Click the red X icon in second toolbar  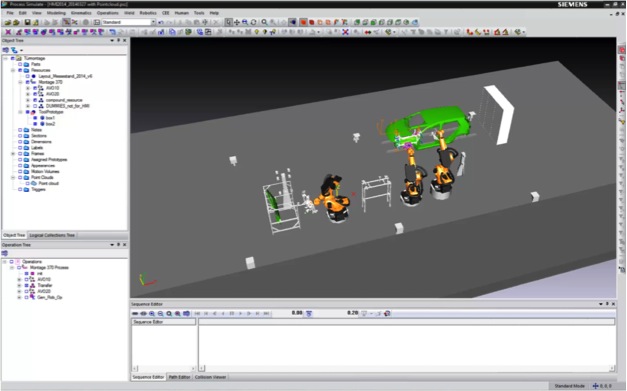8,32
